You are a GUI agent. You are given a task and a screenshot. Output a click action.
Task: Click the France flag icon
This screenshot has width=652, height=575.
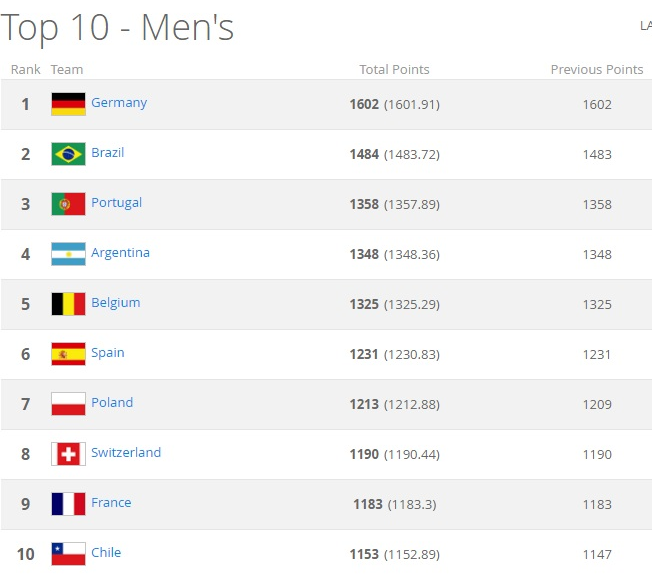[x=68, y=504]
